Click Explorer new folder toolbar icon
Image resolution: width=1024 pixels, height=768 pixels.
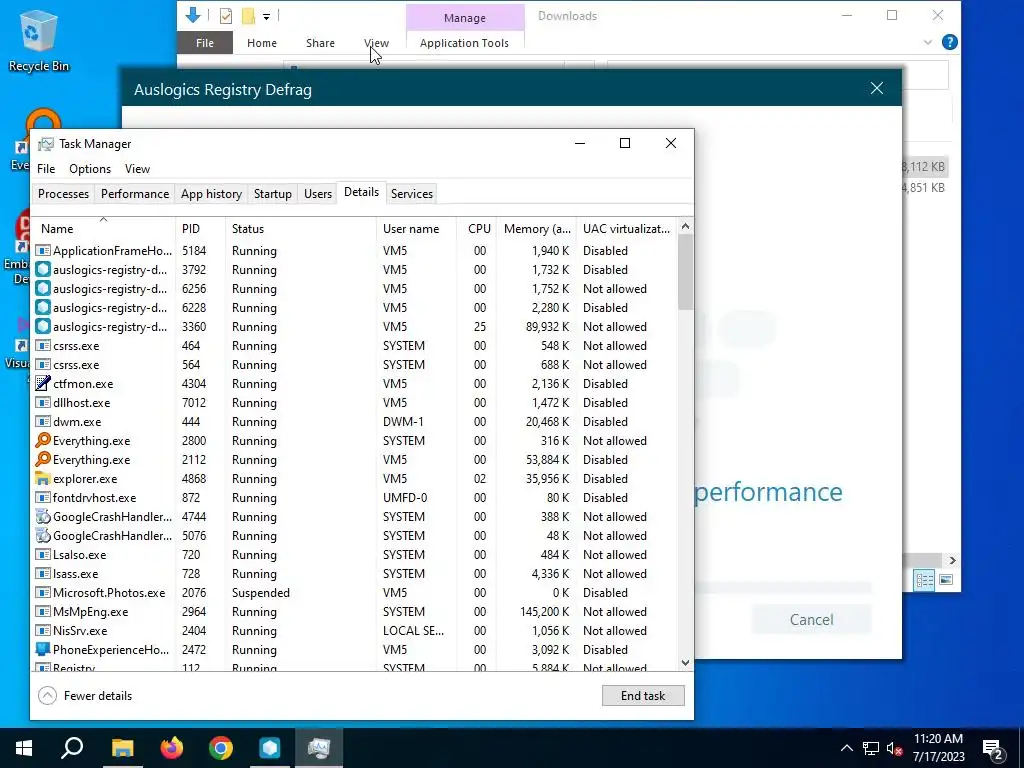(248, 16)
